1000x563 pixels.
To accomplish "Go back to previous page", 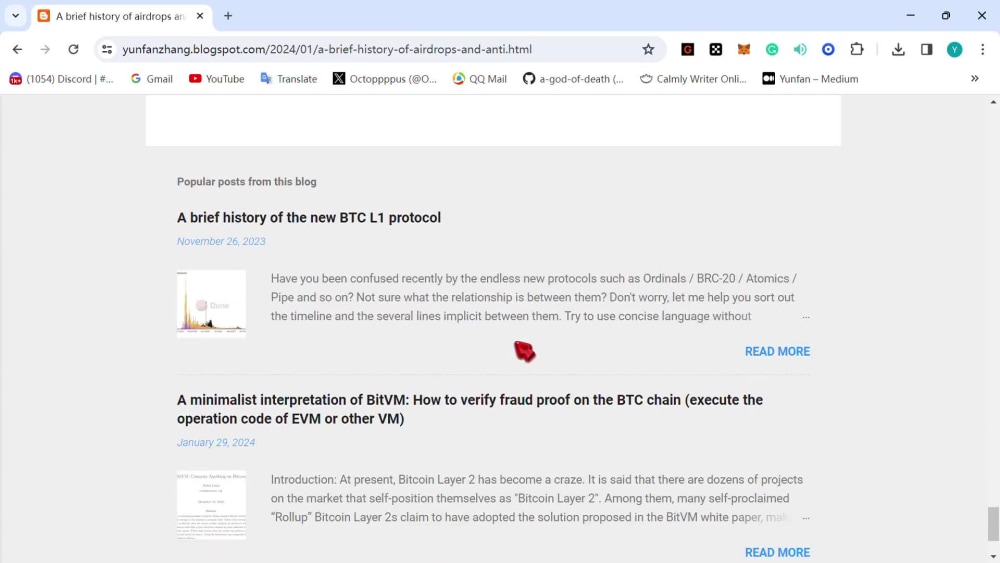I will 17,49.
